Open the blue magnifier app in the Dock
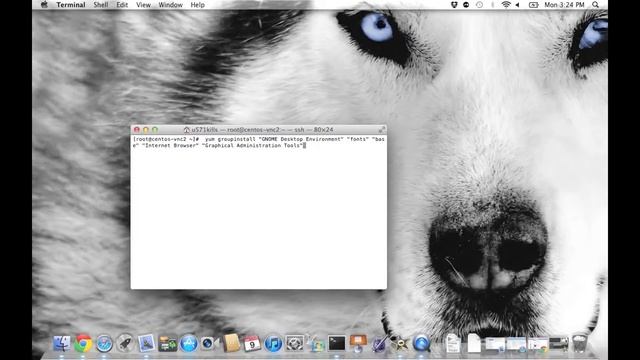The height and width of the screenshot is (360, 640). click(x=421, y=343)
